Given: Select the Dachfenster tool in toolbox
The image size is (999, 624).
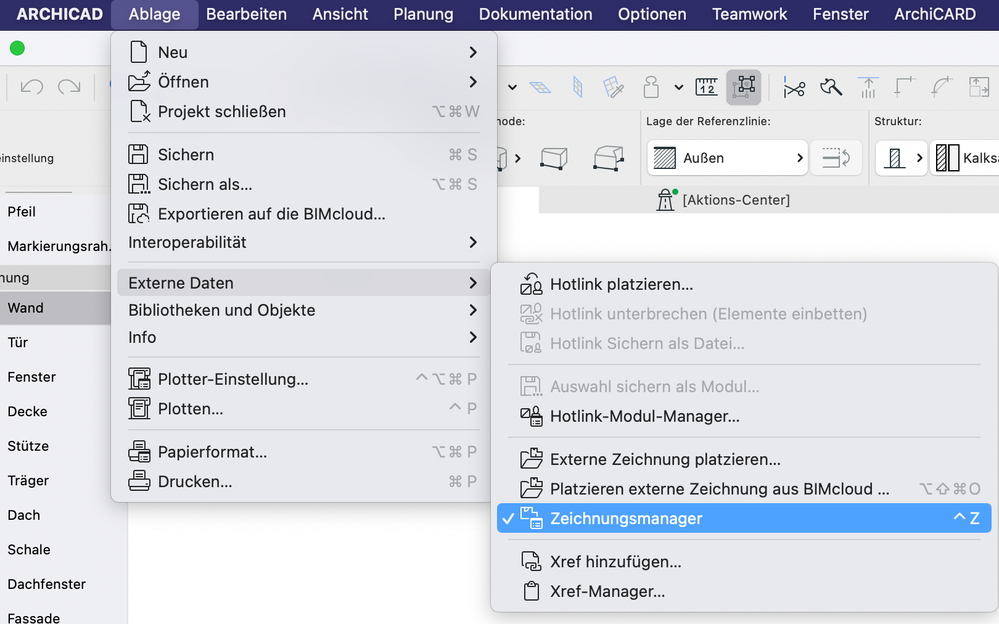Looking at the screenshot, I should click(x=46, y=584).
